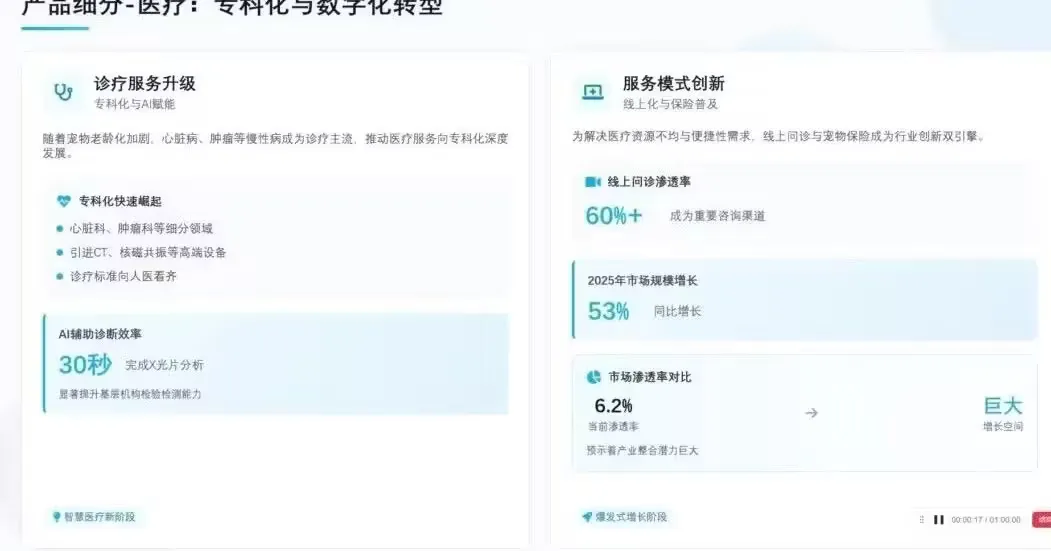Screen dimensions: 1051x551
Task: Click the 30秒 AI diagnosis figure
Action: pyautogui.click(x=84, y=365)
